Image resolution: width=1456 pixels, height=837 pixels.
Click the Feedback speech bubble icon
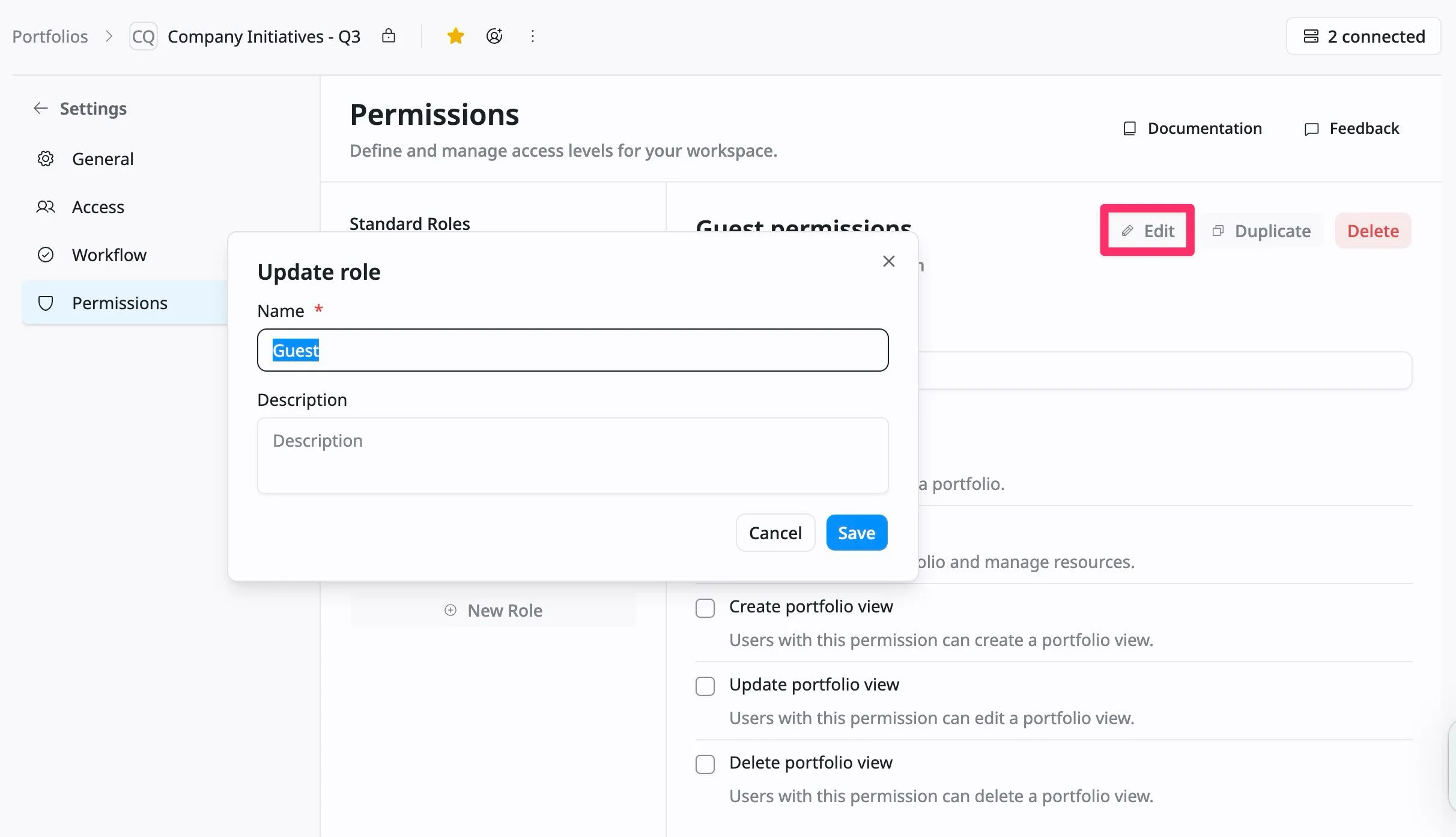tap(1312, 128)
